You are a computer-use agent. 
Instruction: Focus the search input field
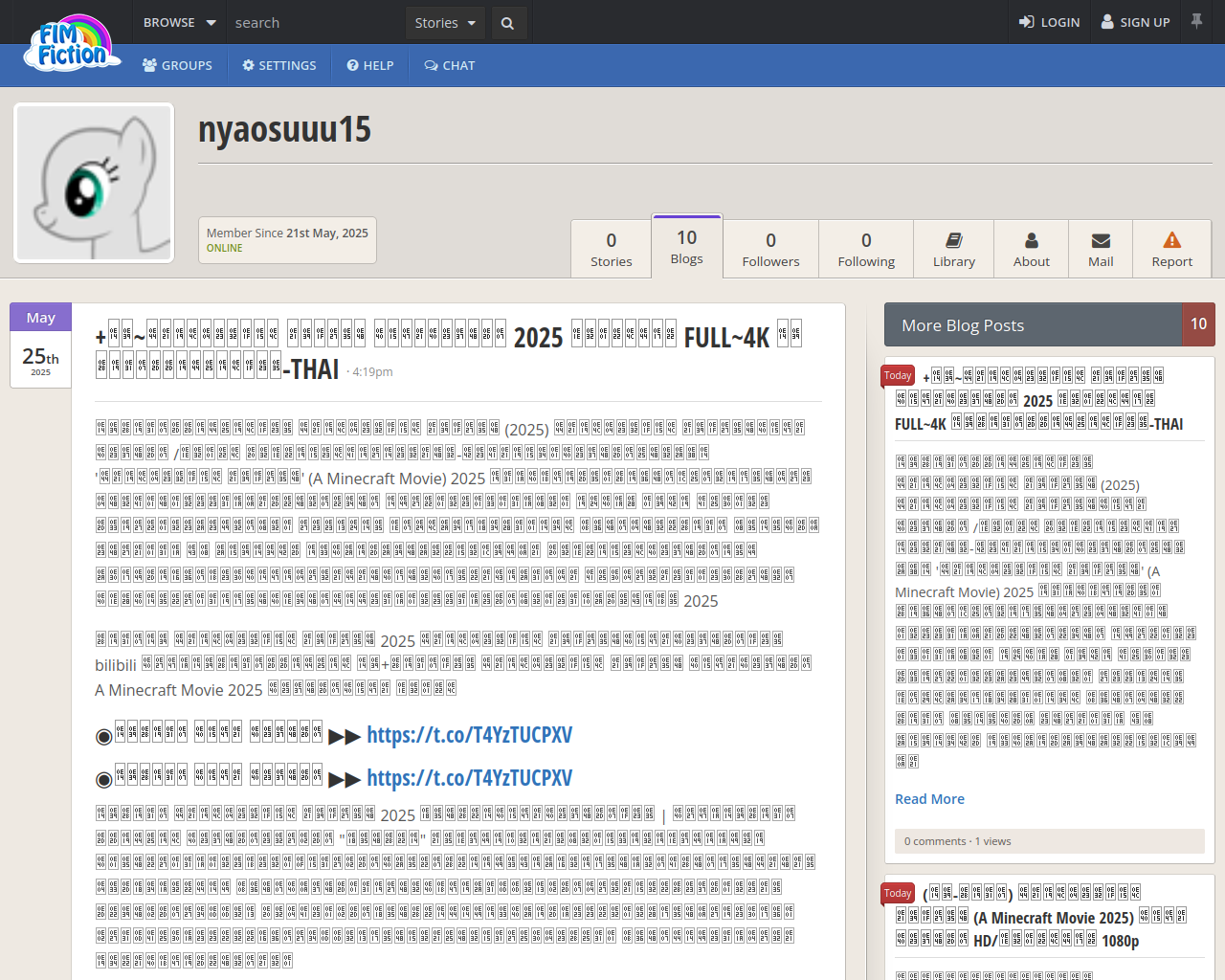click(316, 22)
